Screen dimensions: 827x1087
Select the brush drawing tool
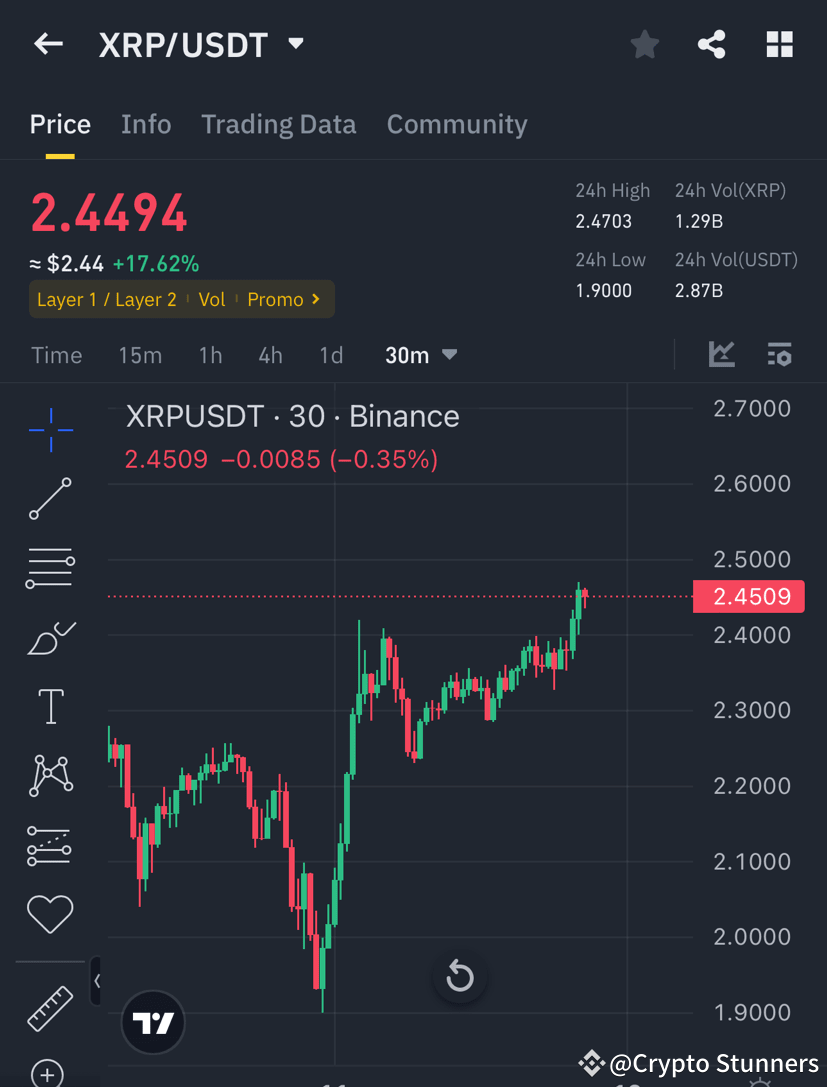[x=50, y=638]
